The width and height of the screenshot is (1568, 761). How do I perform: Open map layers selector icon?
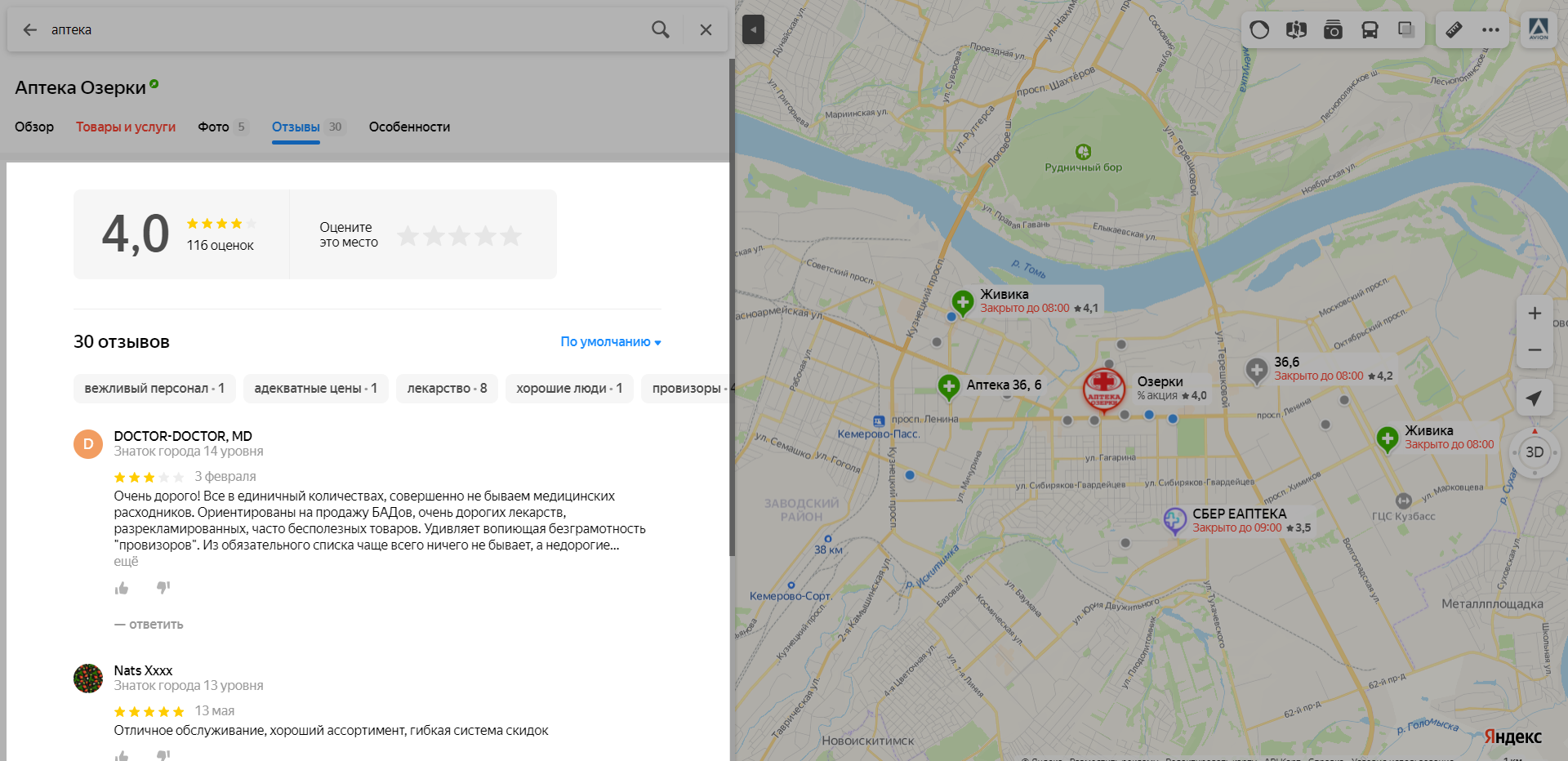pyautogui.click(x=1406, y=30)
